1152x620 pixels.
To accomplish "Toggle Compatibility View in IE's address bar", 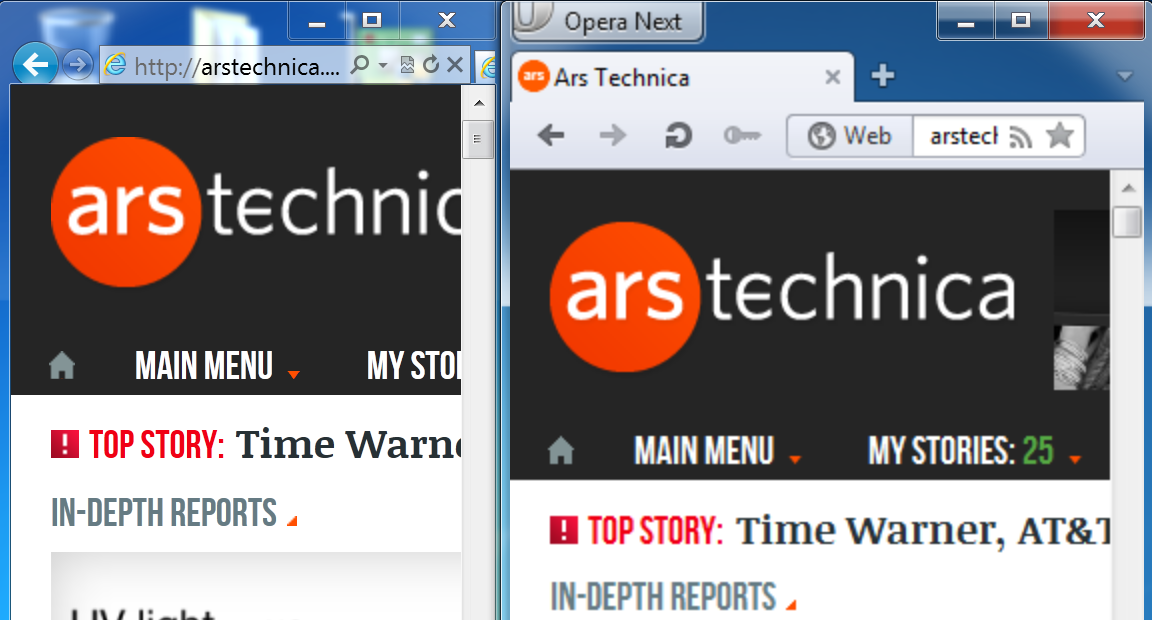I will tap(406, 64).
